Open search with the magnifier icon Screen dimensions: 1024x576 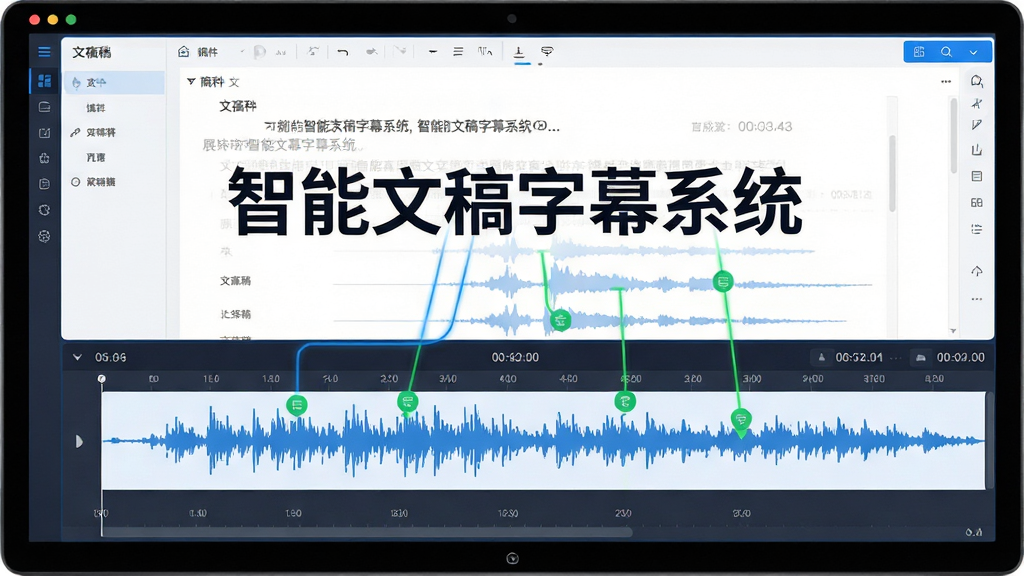point(946,52)
